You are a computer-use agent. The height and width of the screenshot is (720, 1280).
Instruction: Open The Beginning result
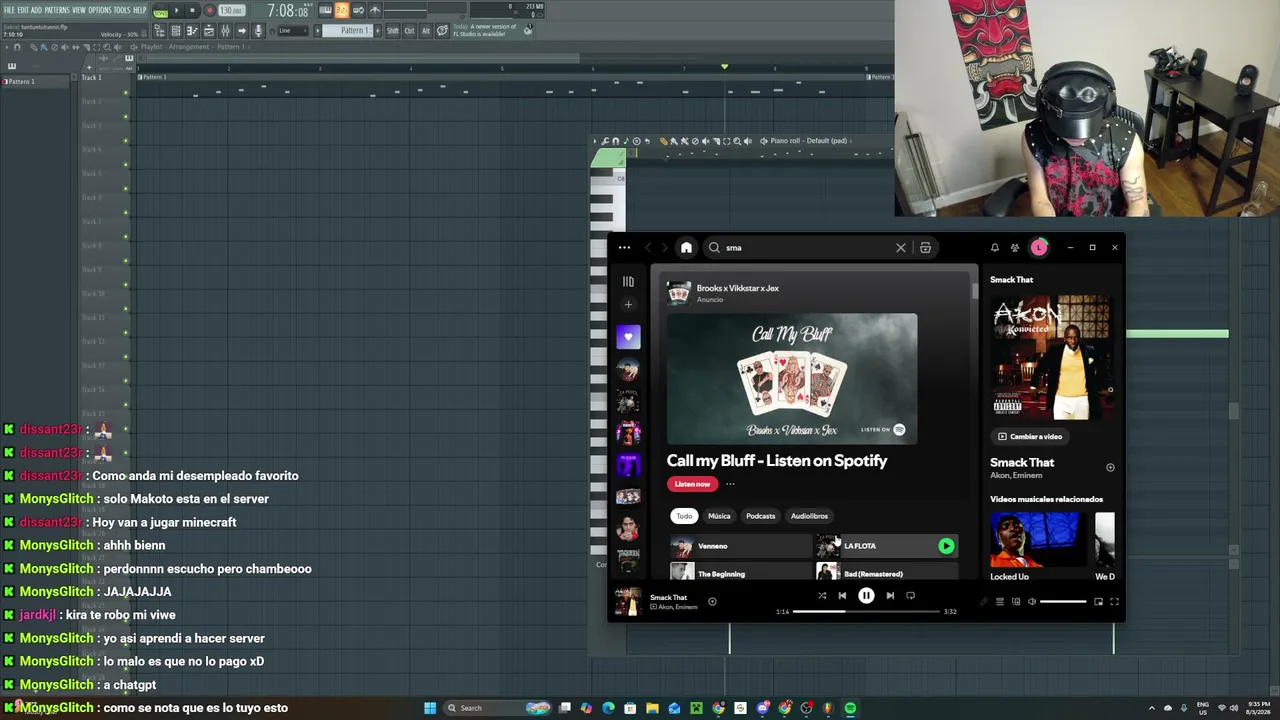(741, 573)
